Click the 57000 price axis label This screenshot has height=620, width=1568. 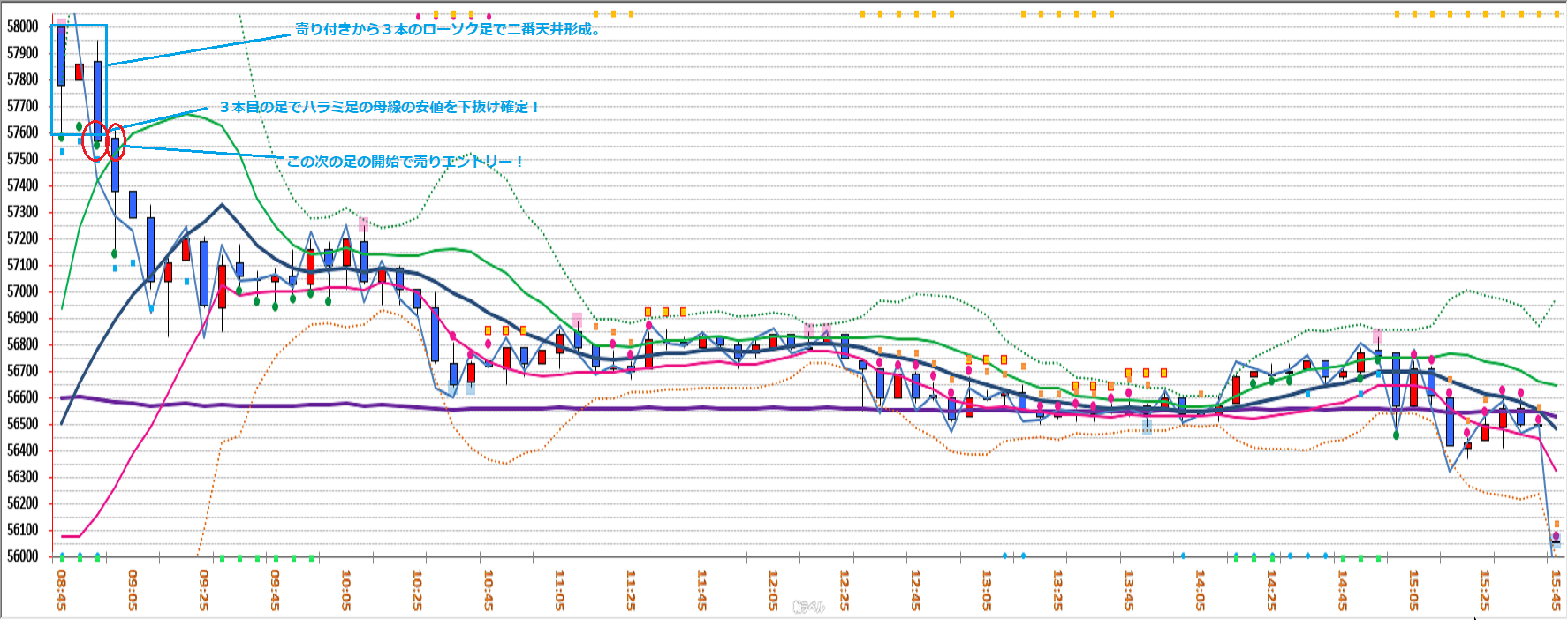[x=23, y=291]
